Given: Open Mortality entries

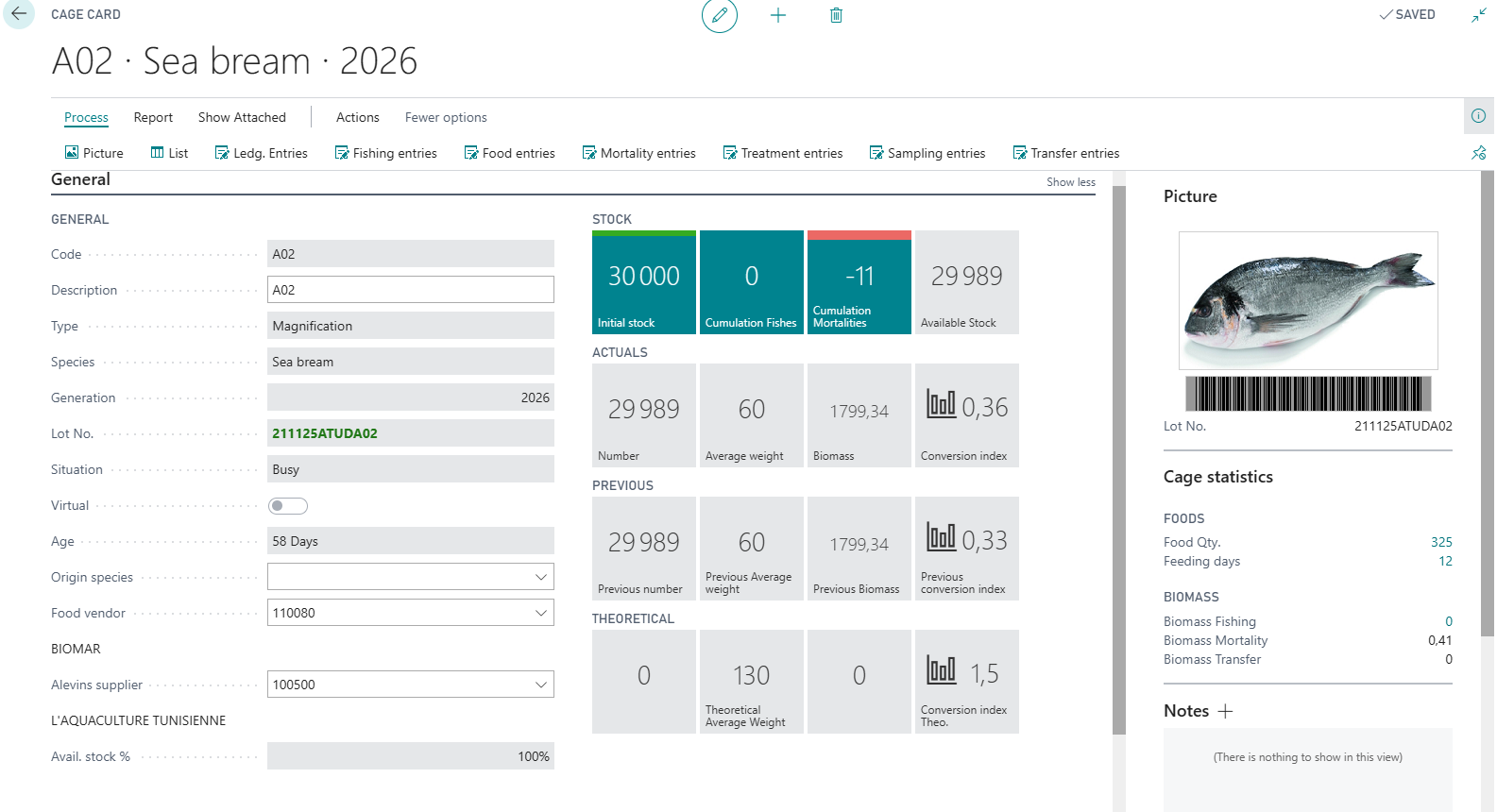Looking at the screenshot, I should click(638, 153).
